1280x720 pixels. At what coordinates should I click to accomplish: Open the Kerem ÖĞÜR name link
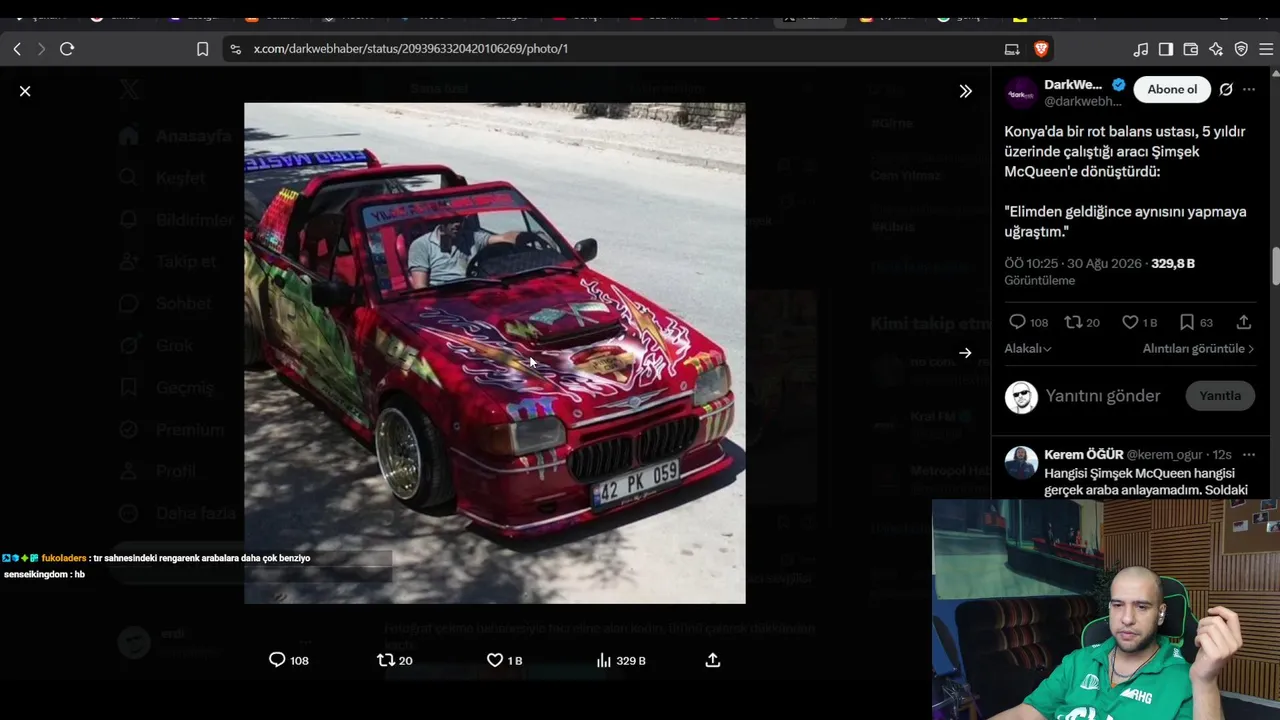click(1083, 454)
